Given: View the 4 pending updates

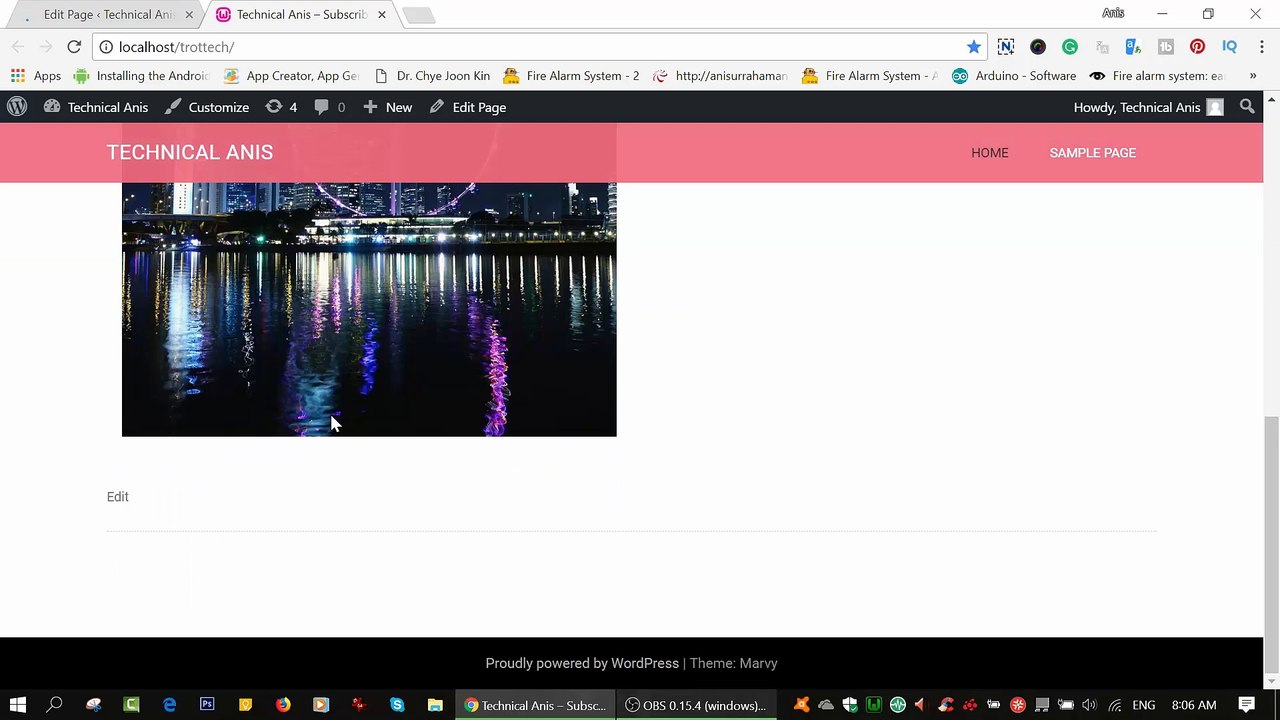Looking at the screenshot, I should point(281,107).
